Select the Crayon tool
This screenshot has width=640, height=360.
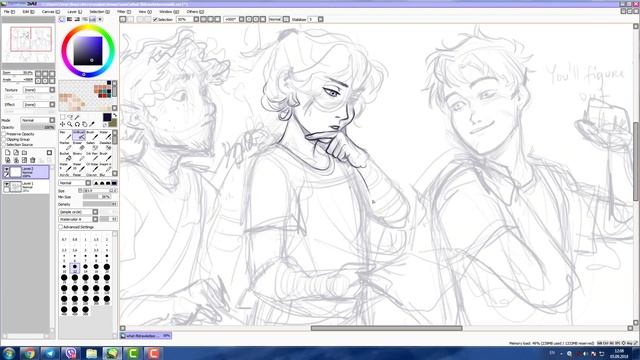tap(92, 175)
